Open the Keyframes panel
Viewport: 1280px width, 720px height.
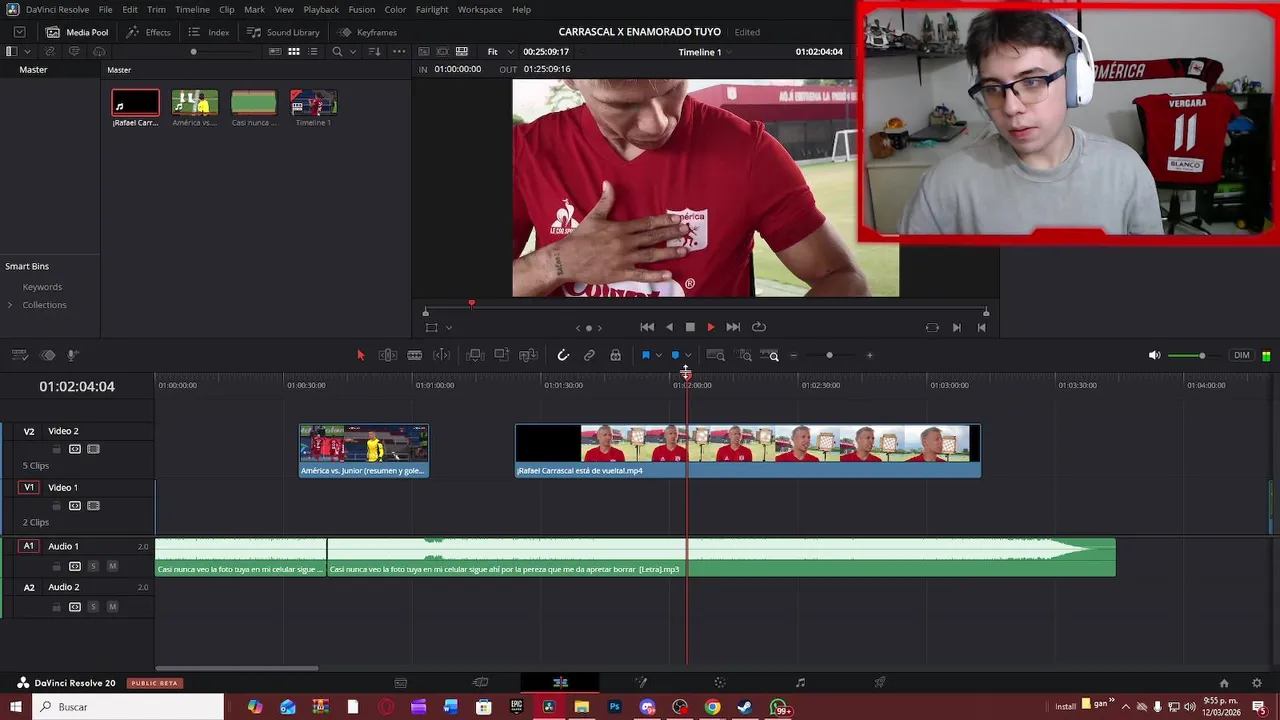pyautogui.click(x=367, y=32)
